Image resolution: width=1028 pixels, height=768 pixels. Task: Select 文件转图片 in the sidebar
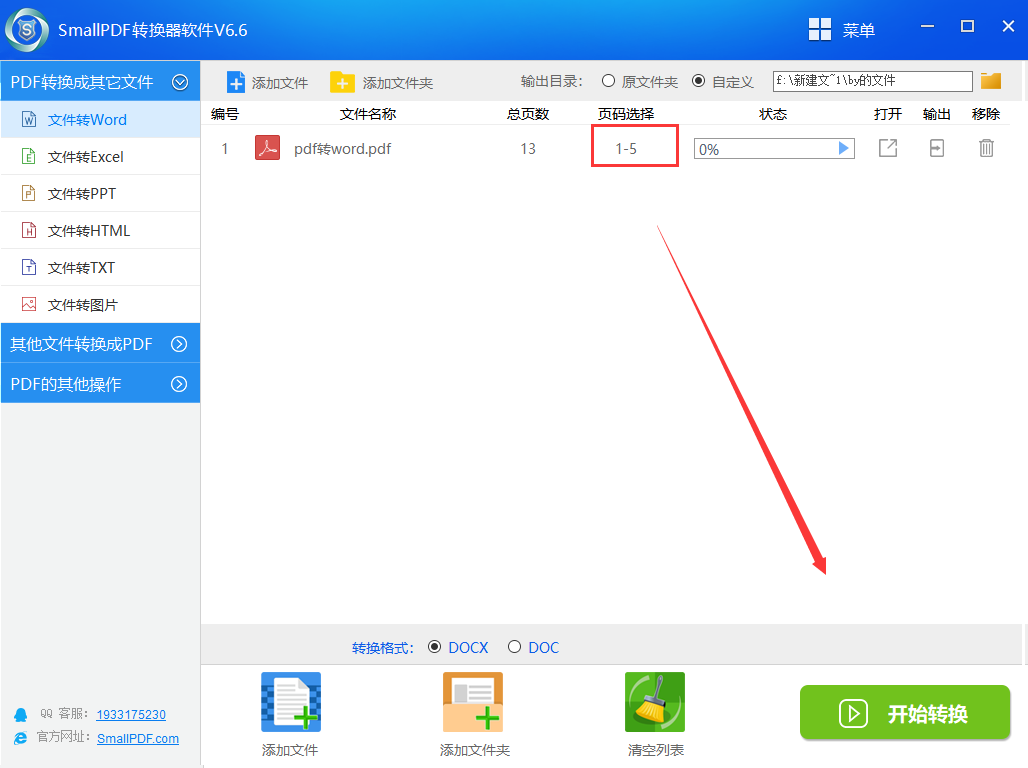100,305
